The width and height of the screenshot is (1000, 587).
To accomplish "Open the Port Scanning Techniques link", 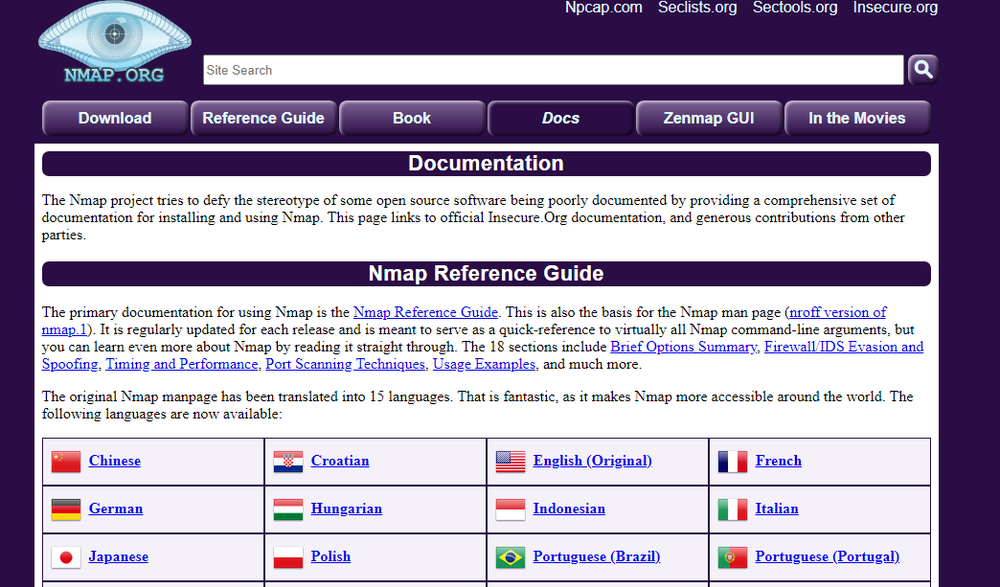I will (x=345, y=364).
